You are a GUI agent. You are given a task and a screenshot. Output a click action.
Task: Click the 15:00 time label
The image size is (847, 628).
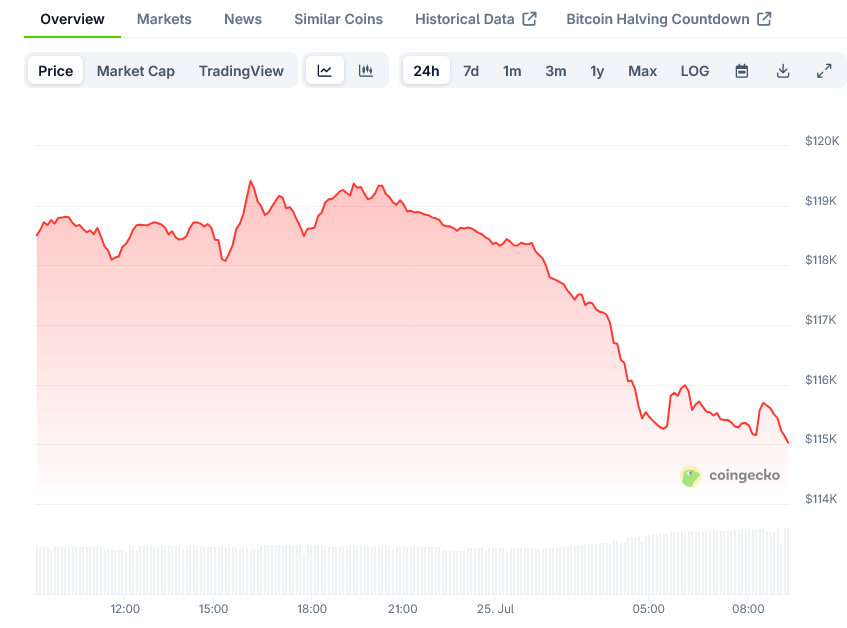click(213, 609)
